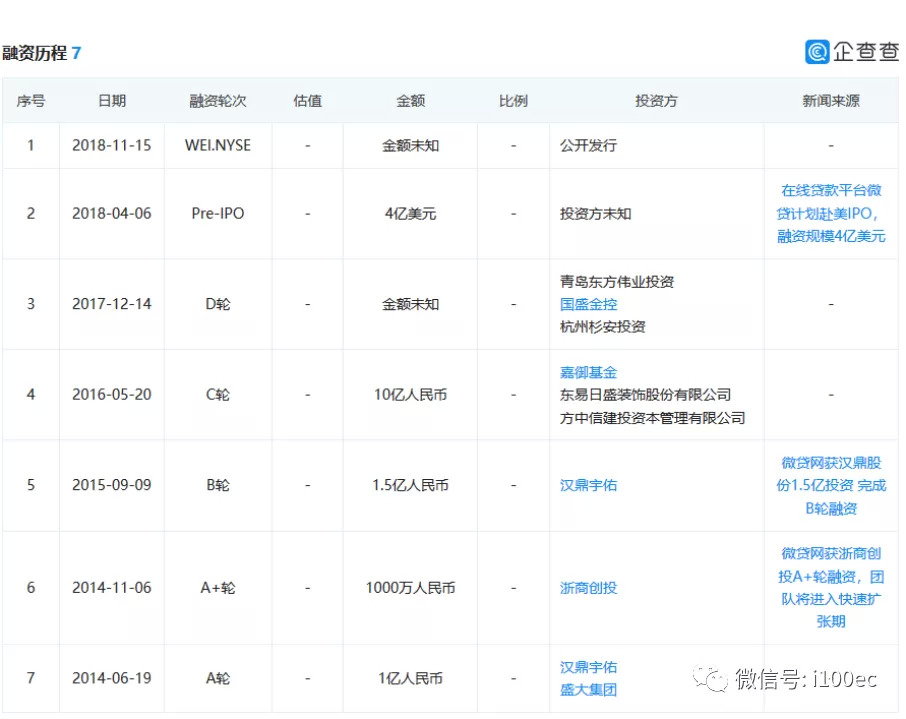906x719 pixels.
Task: Open the 浙商创投 investor link
Action: 588,588
